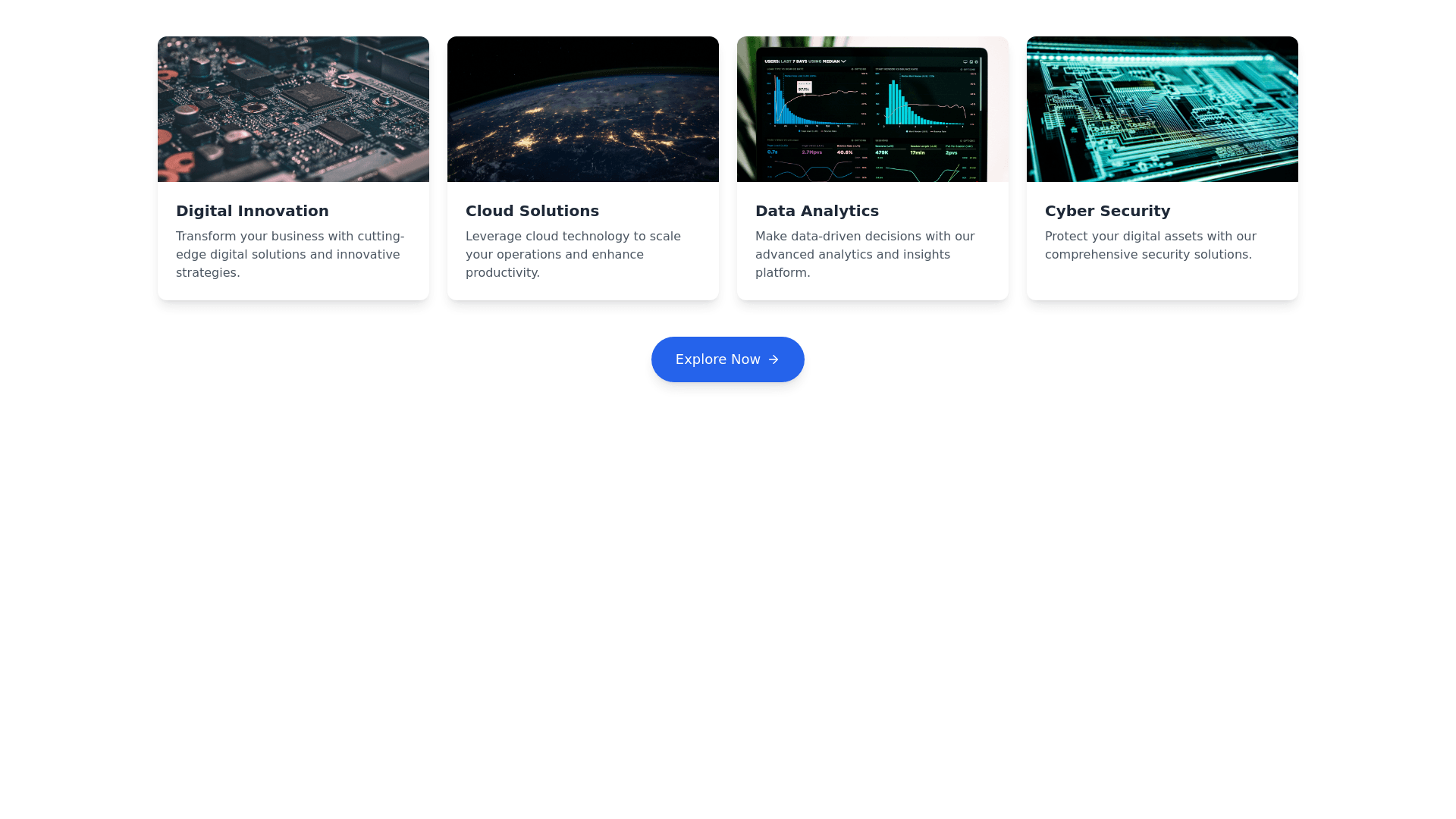
Task: Click the white tooltip in the dashboard chart
Action: tap(804, 88)
